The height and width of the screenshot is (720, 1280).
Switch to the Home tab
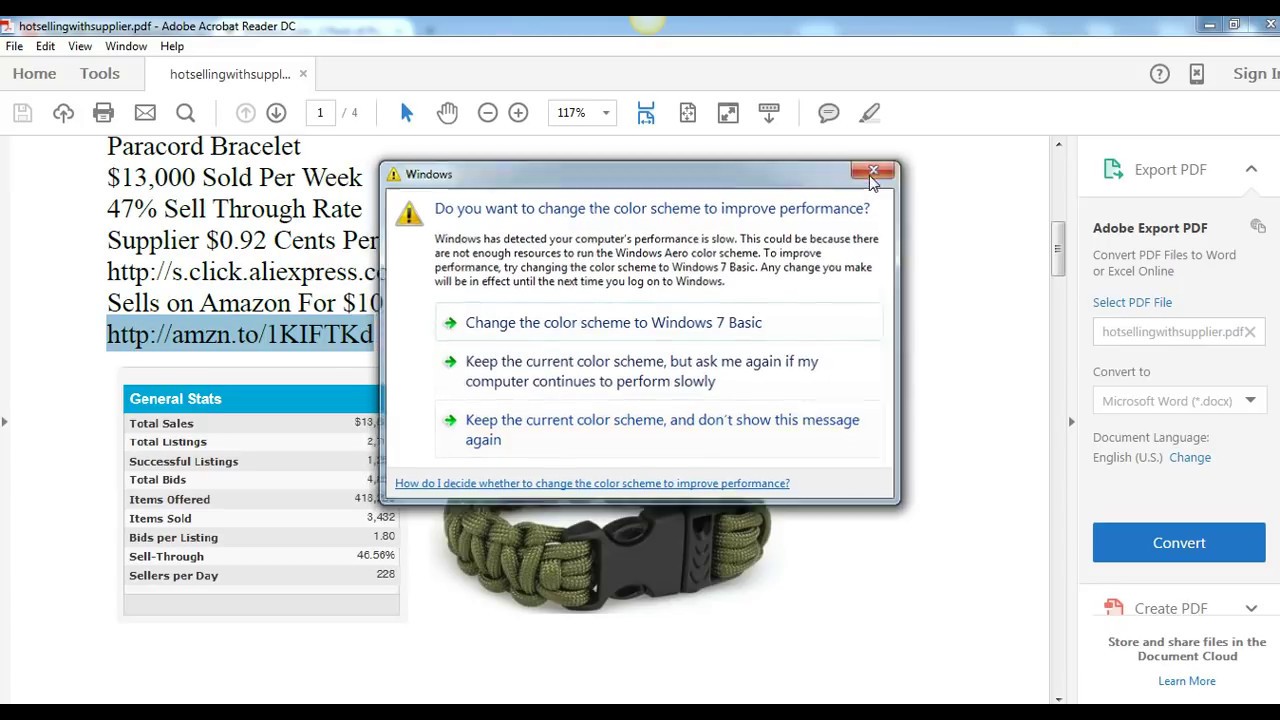(x=34, y=73)
